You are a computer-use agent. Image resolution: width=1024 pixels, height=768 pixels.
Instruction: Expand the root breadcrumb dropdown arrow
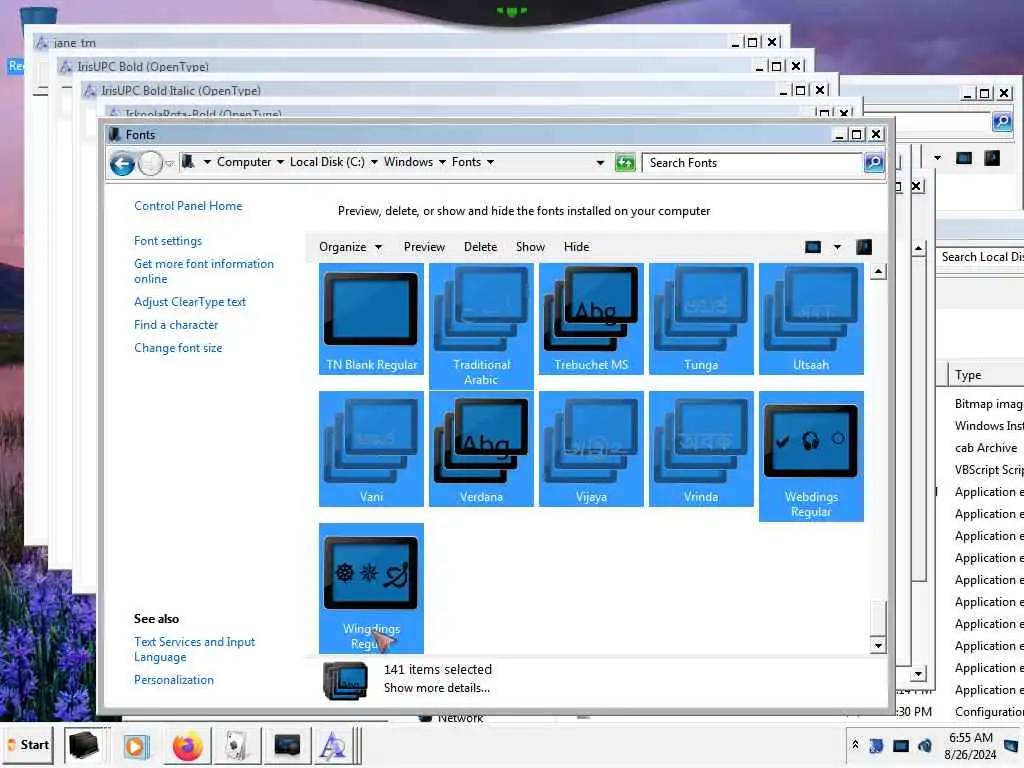pyautogui.click(x=207, y=162)
